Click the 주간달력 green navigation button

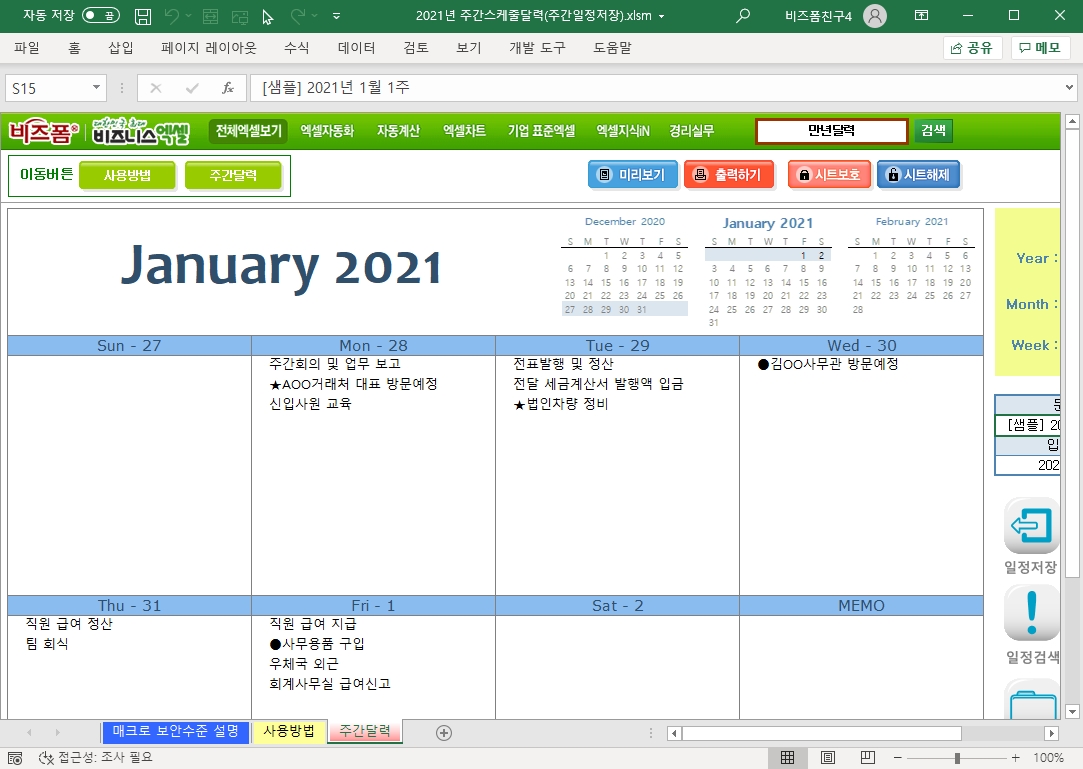tap(233, 175)
